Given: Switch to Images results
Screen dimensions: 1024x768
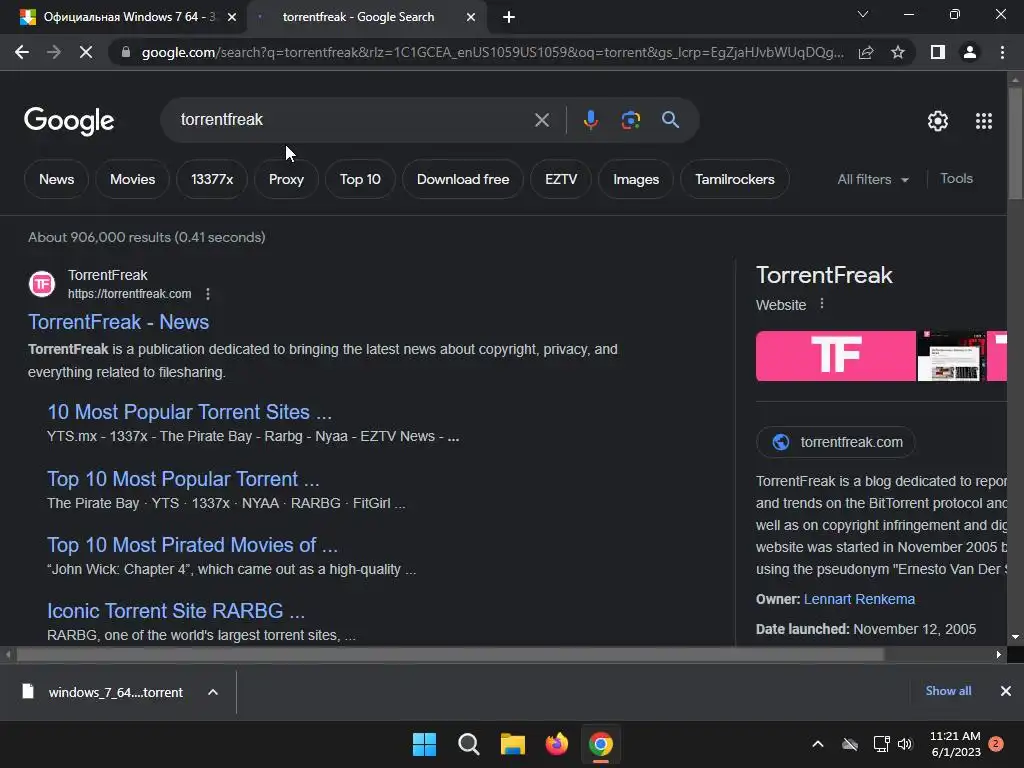Looking at the screenshot, I should (x=636, y=179).
